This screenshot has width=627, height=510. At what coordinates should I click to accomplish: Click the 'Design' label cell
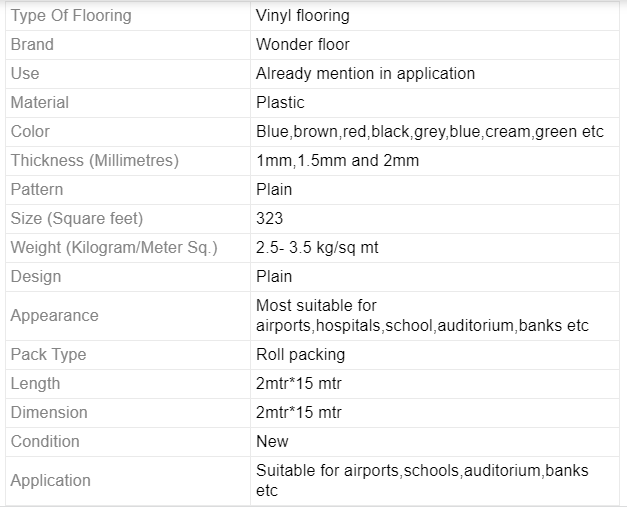coord(128,277)
